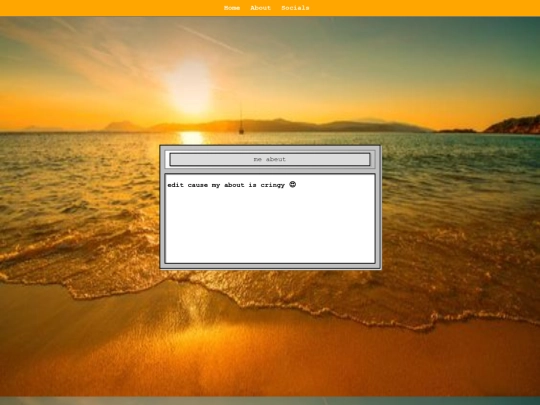Click the sun's reflection on the water
The width and height of the screenshot is (540, 405).
[x=191, y=138]
